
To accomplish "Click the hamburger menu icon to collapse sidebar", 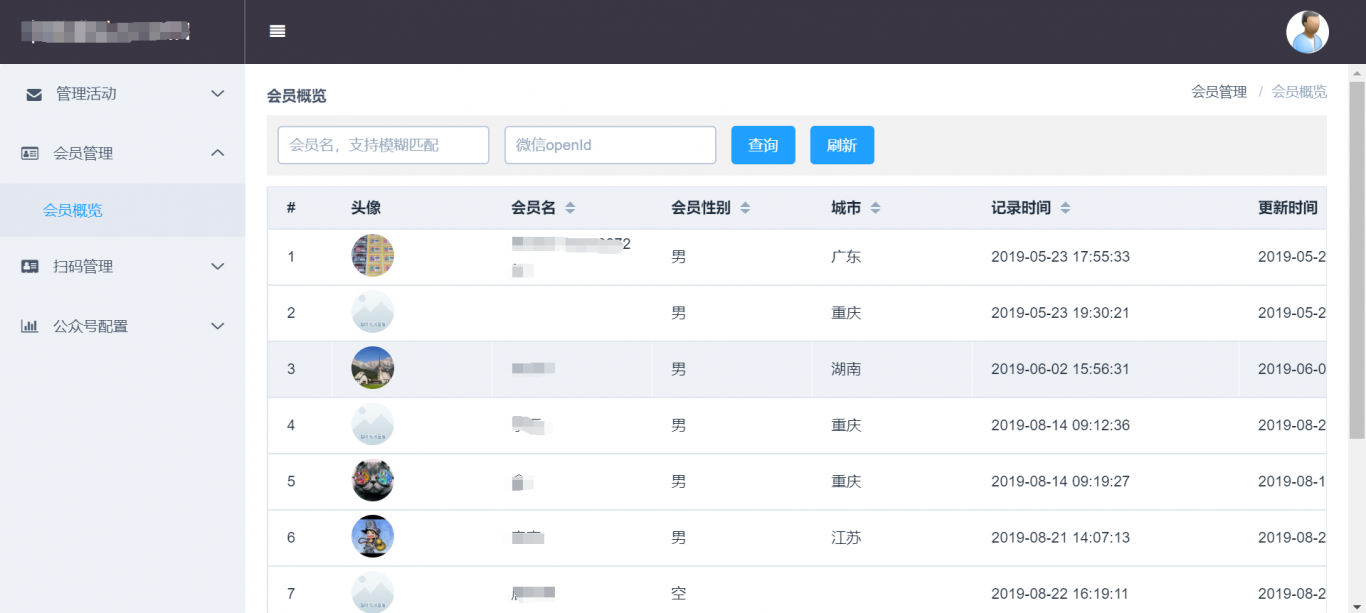I will (276, 31).
